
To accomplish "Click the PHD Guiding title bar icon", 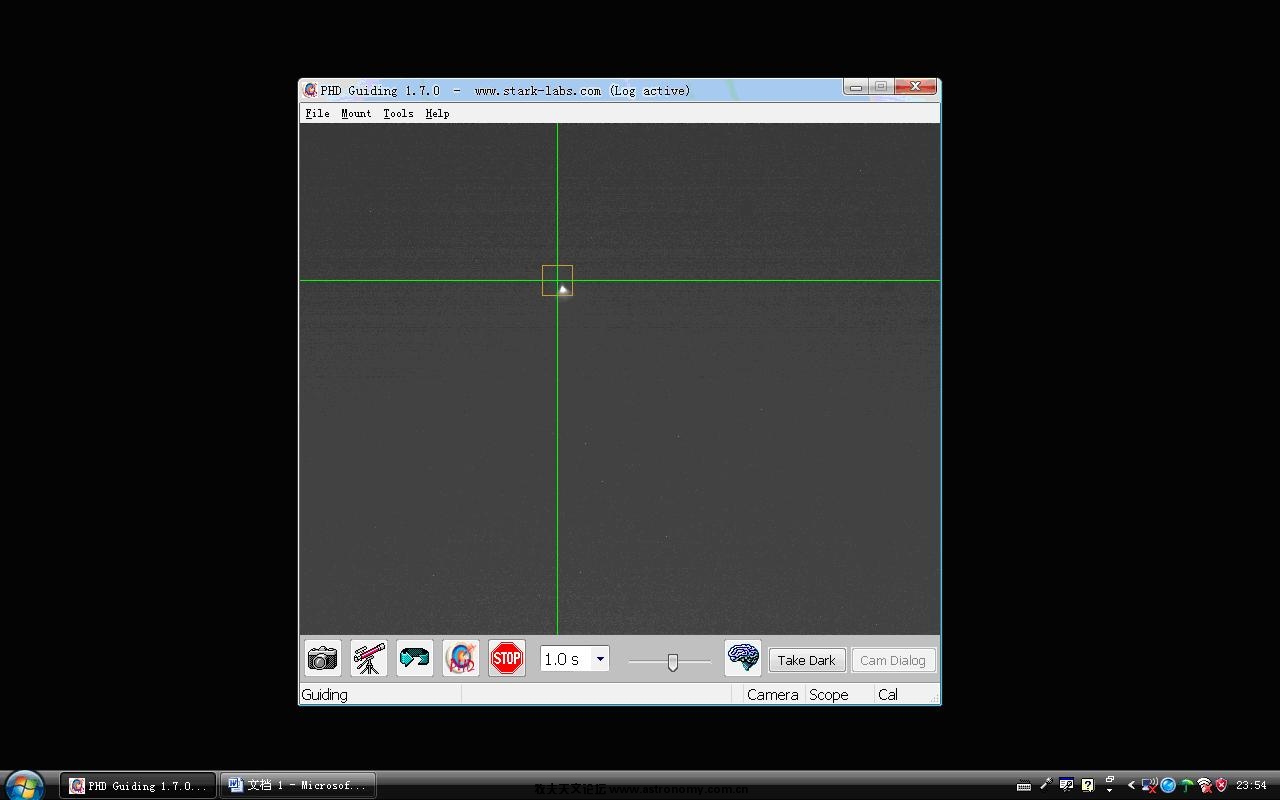I will point(310,90).
